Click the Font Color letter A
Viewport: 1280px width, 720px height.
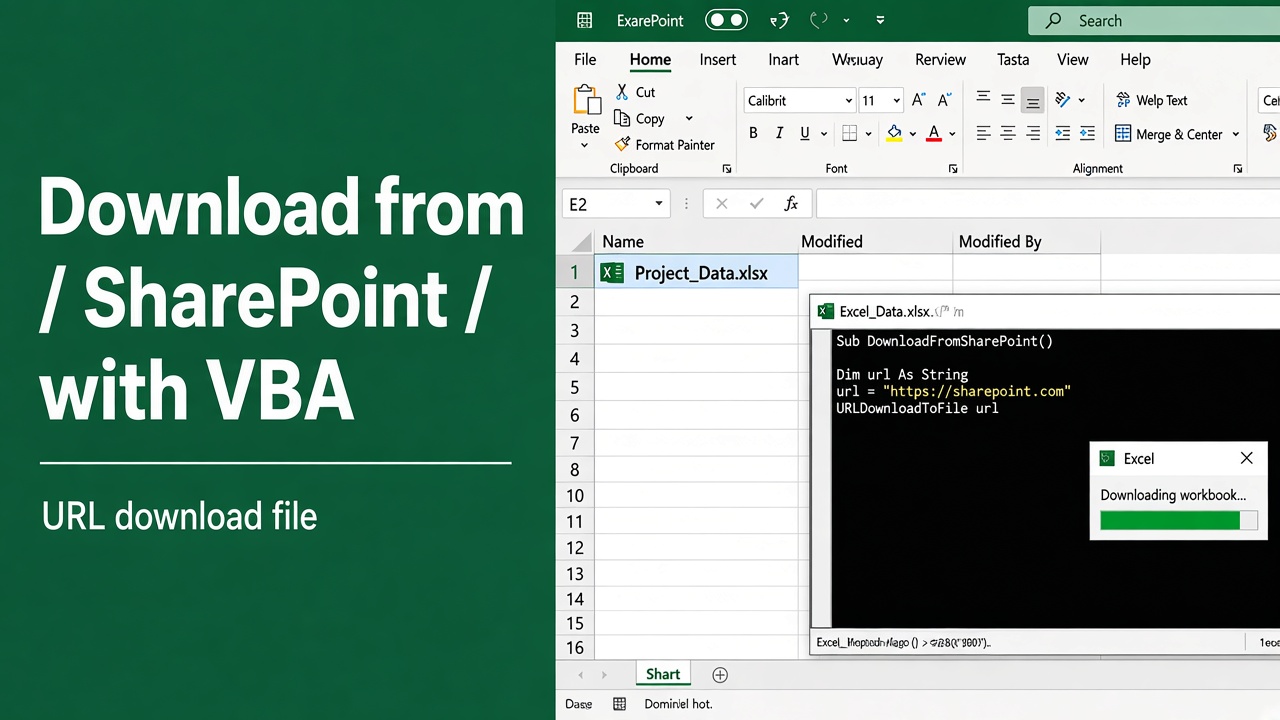point(934,133)
